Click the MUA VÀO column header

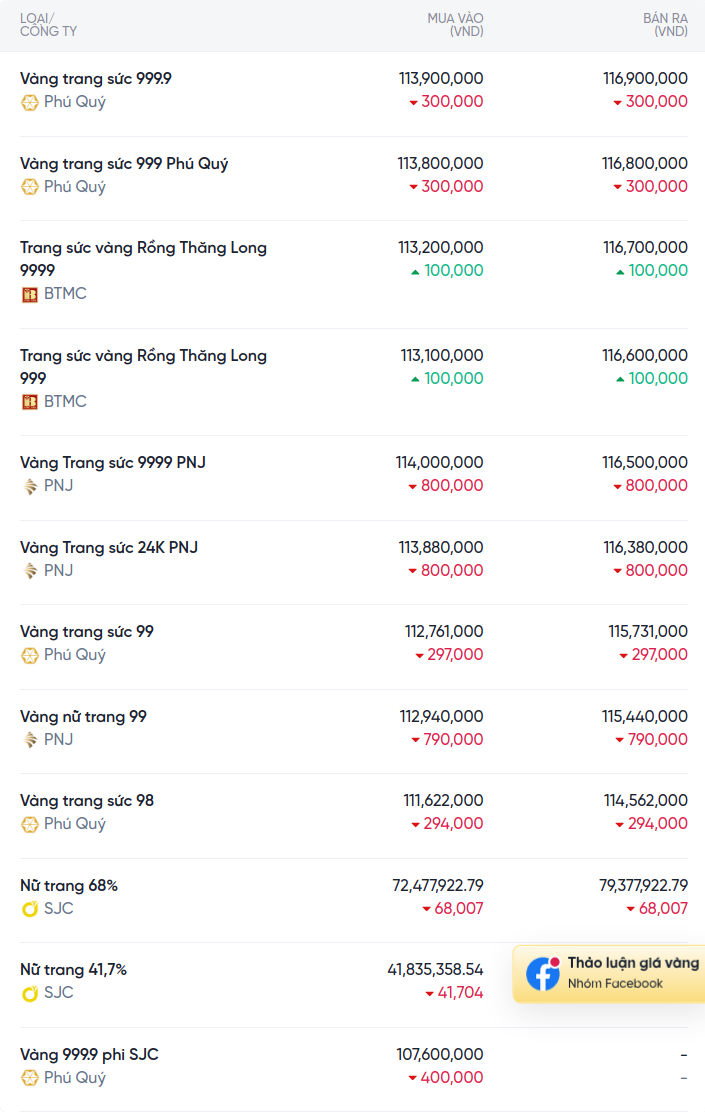[455, 25]
